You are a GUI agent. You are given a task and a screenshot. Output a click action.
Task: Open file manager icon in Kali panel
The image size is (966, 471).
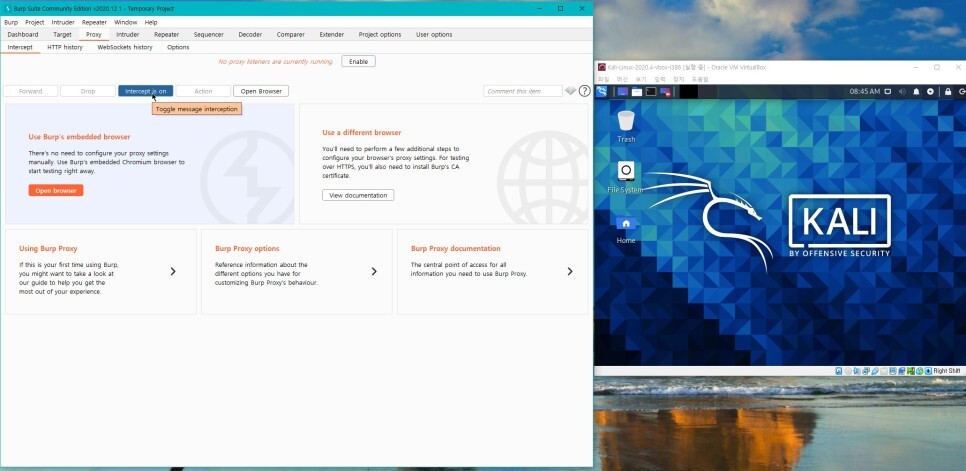tap(636, 91)
